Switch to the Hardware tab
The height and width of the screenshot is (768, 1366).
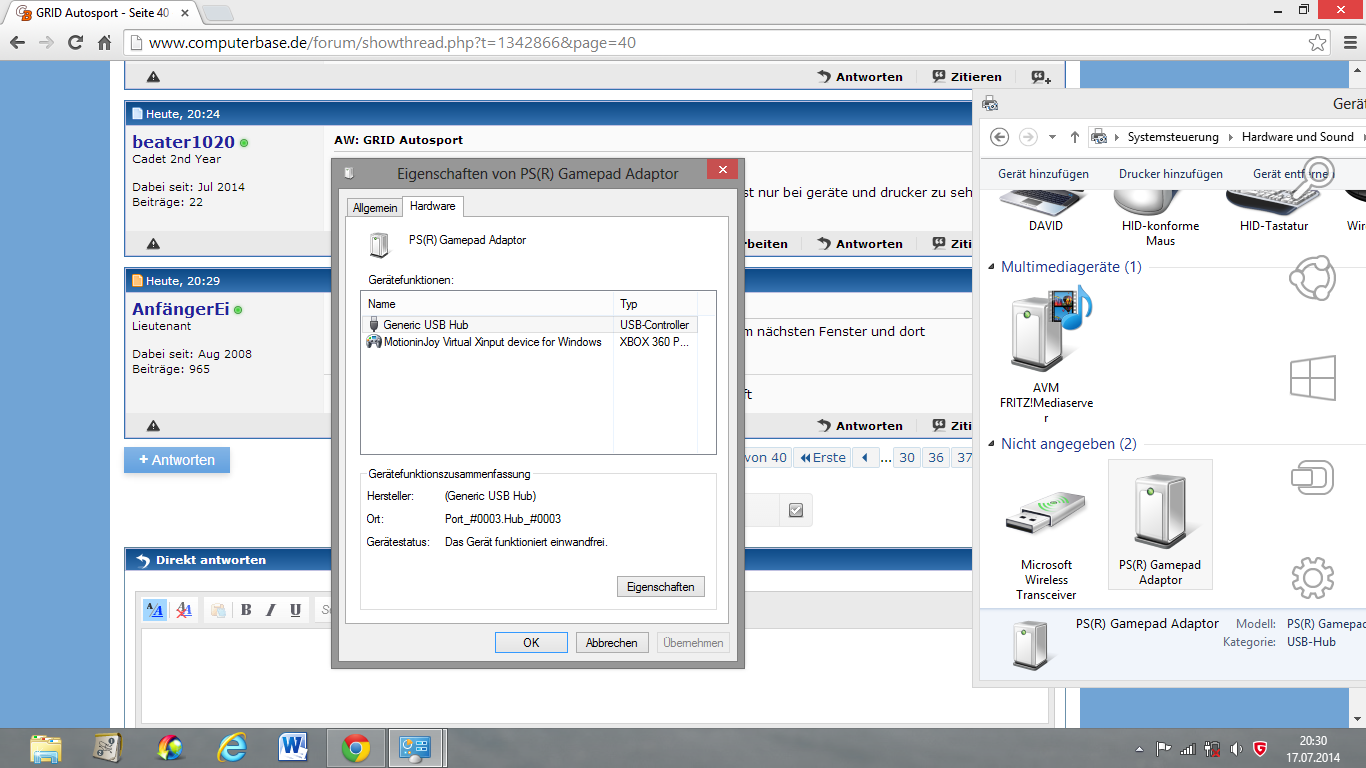click(433, 206)
